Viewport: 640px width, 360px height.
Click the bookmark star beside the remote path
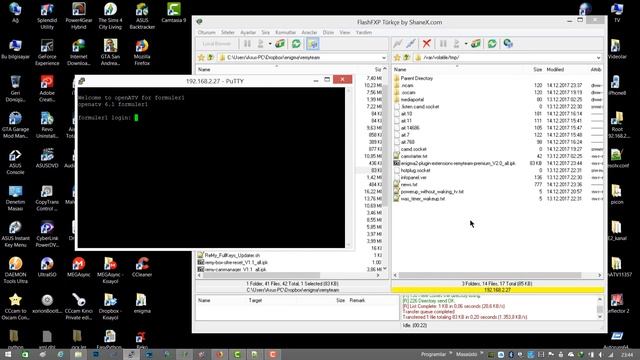tap(397, 58)
